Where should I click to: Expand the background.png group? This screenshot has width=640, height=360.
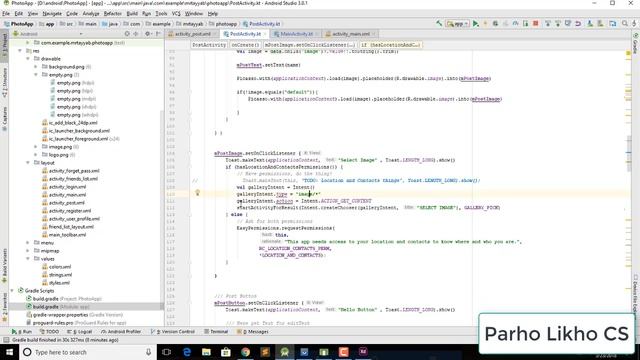pos(36,67)
